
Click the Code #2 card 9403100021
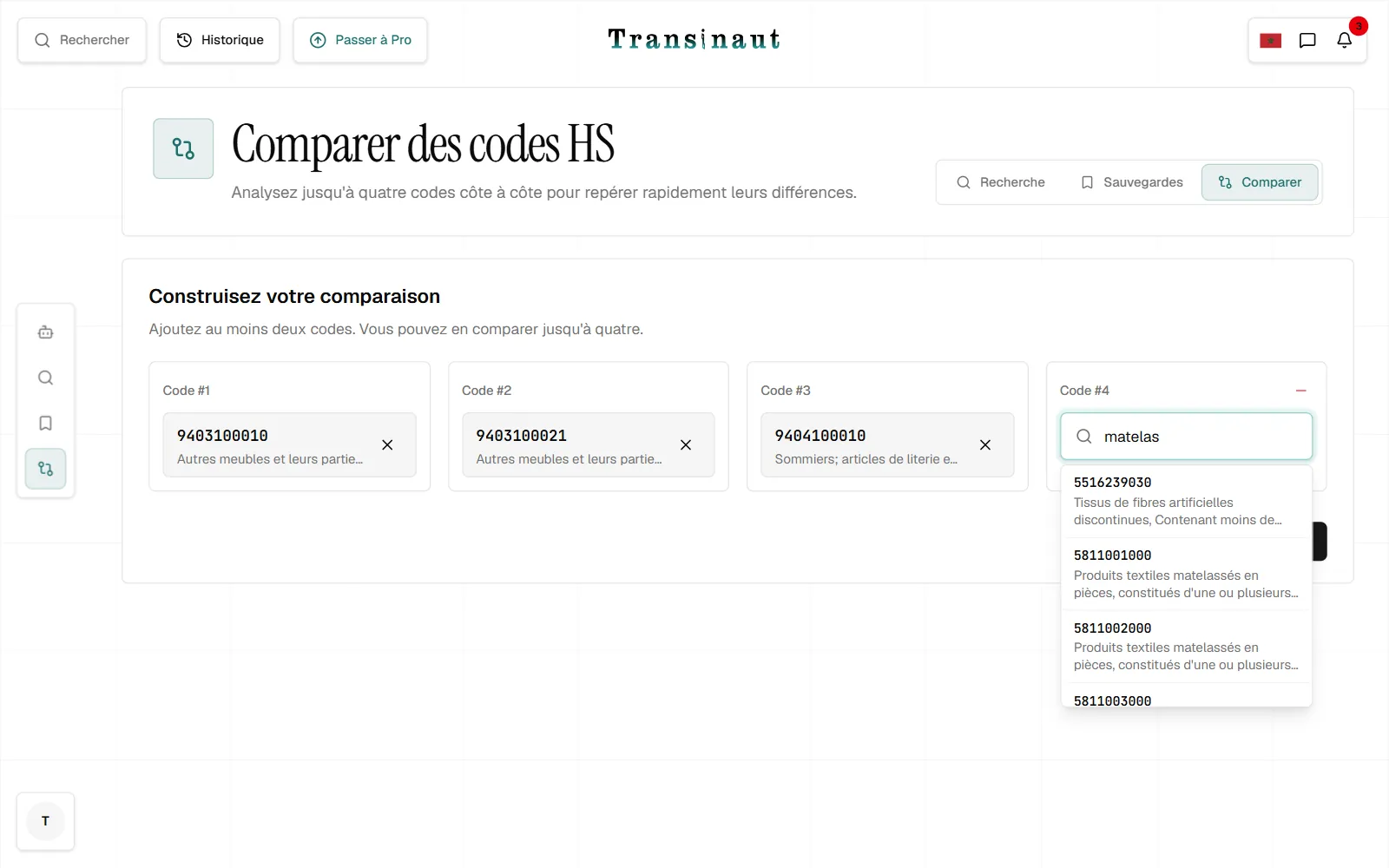(x=589, y=445)
